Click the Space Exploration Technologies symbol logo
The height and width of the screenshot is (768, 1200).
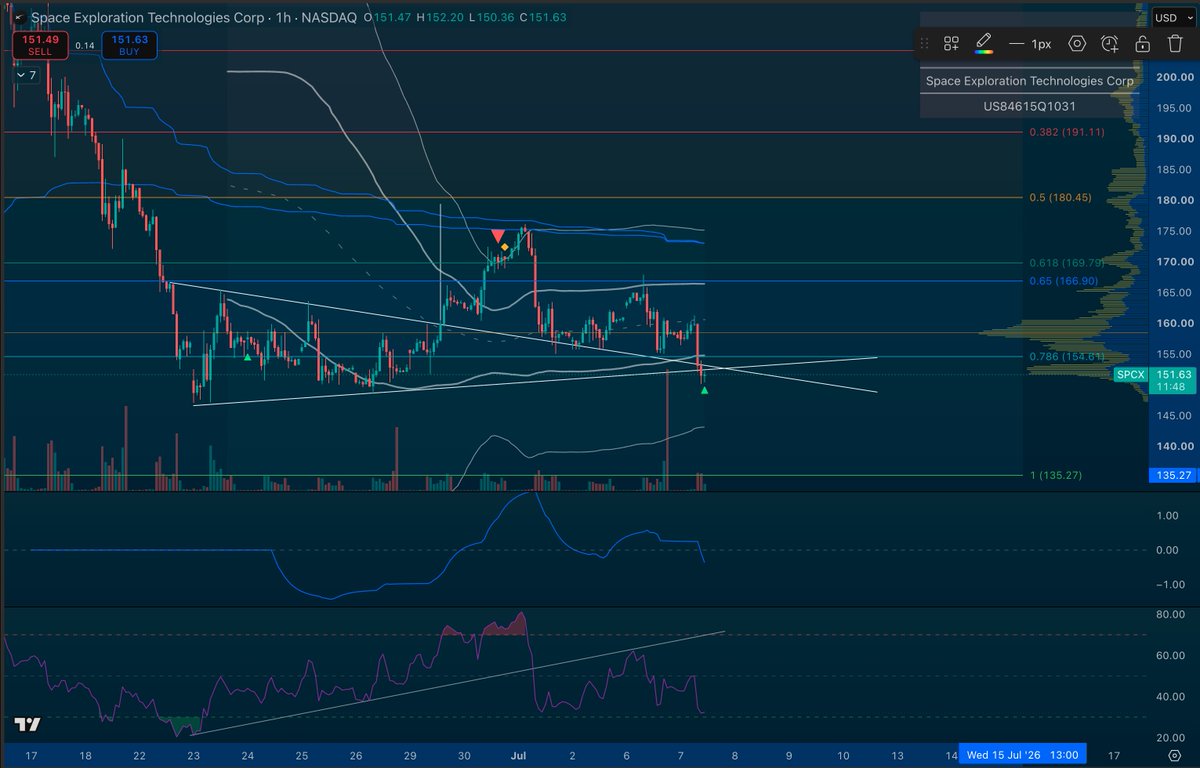(17, 18)
